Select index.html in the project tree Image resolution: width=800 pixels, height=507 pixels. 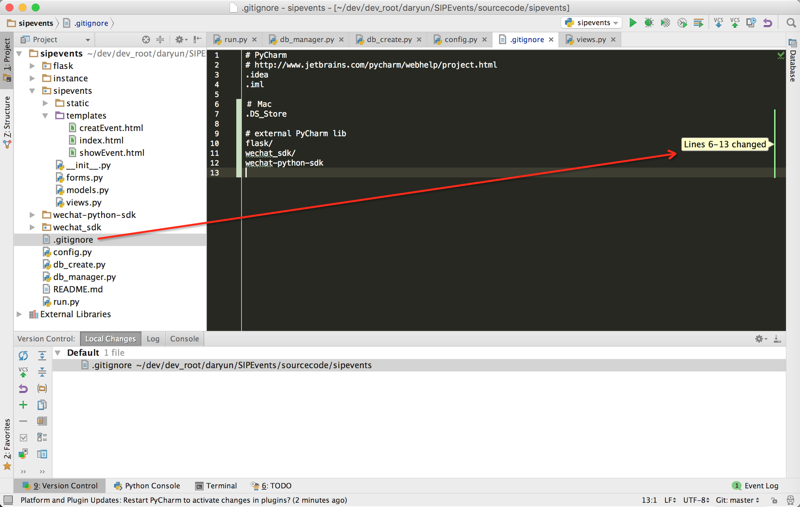coord(101,140)
